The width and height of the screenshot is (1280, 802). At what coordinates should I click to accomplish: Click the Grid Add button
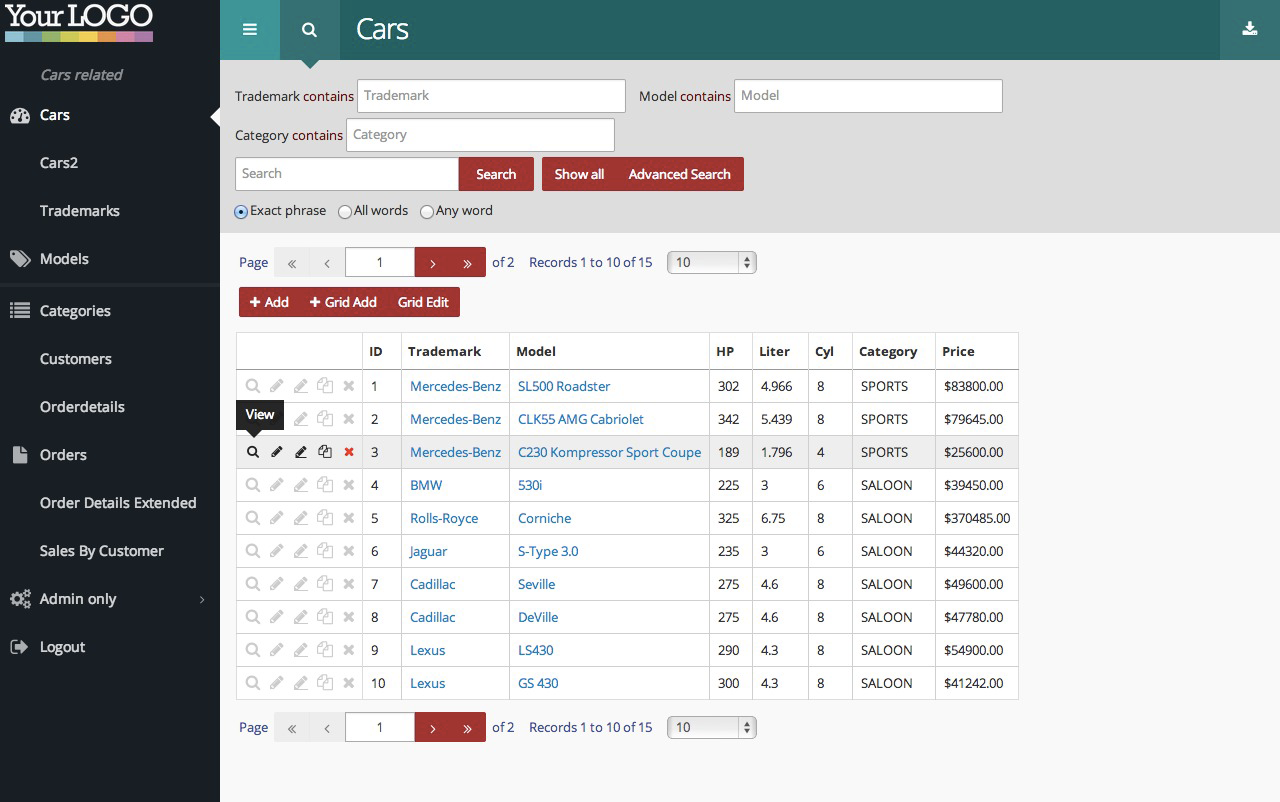343,302
